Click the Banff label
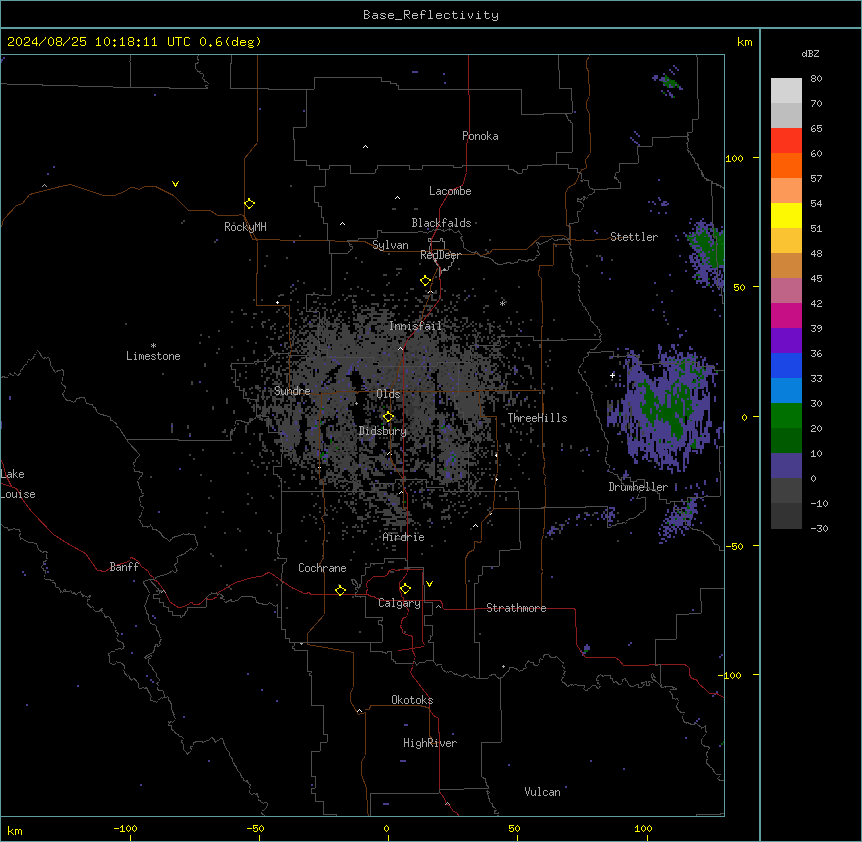Screen dimensions: 862x842 (124, 567)
